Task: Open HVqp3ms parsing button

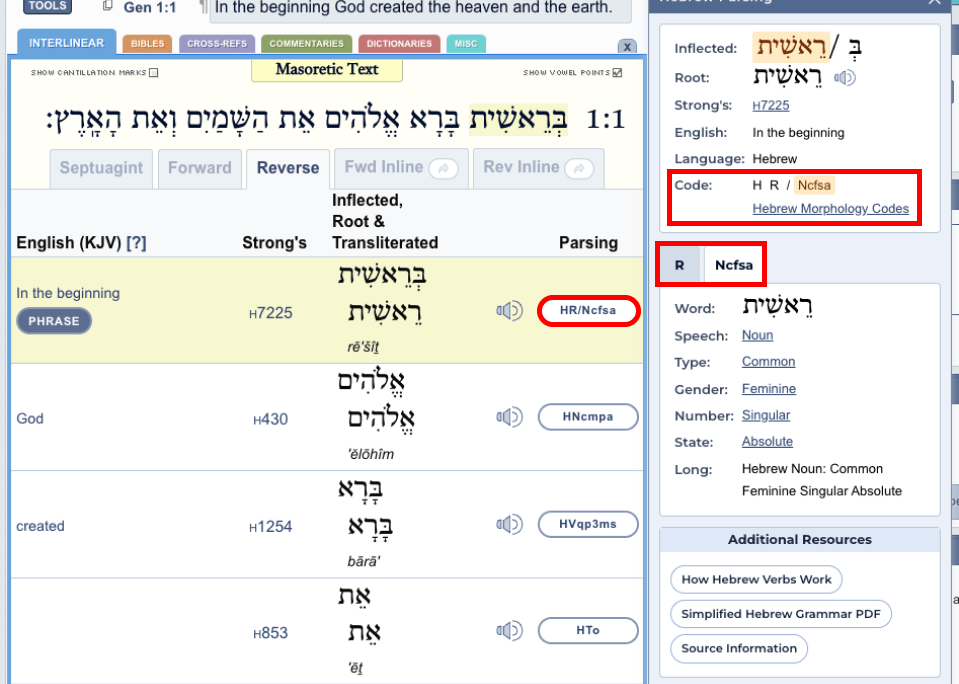Action: pyautogui.click(x=588, y=524)
